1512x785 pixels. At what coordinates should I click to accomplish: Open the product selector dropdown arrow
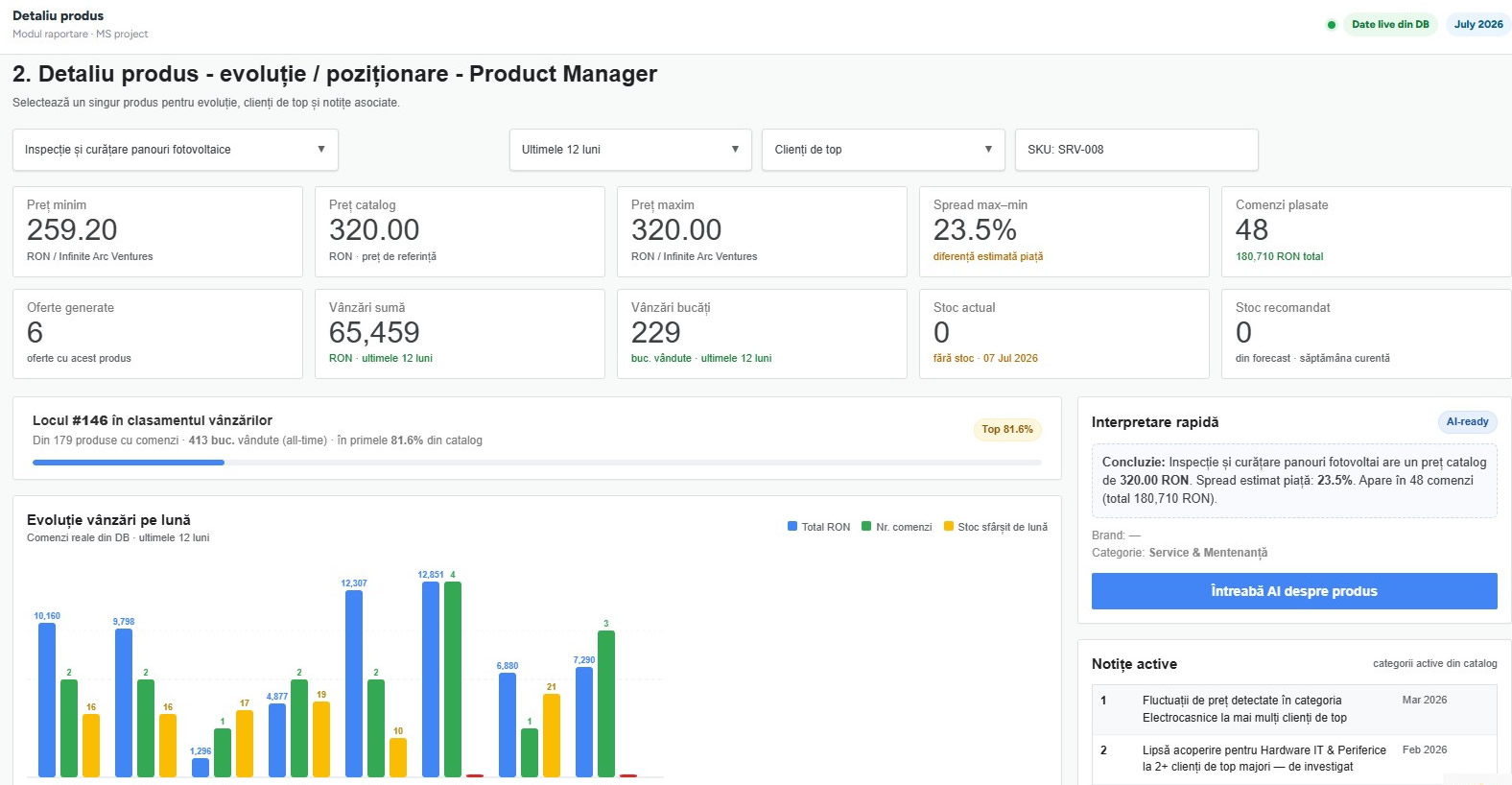click(321, 149)
